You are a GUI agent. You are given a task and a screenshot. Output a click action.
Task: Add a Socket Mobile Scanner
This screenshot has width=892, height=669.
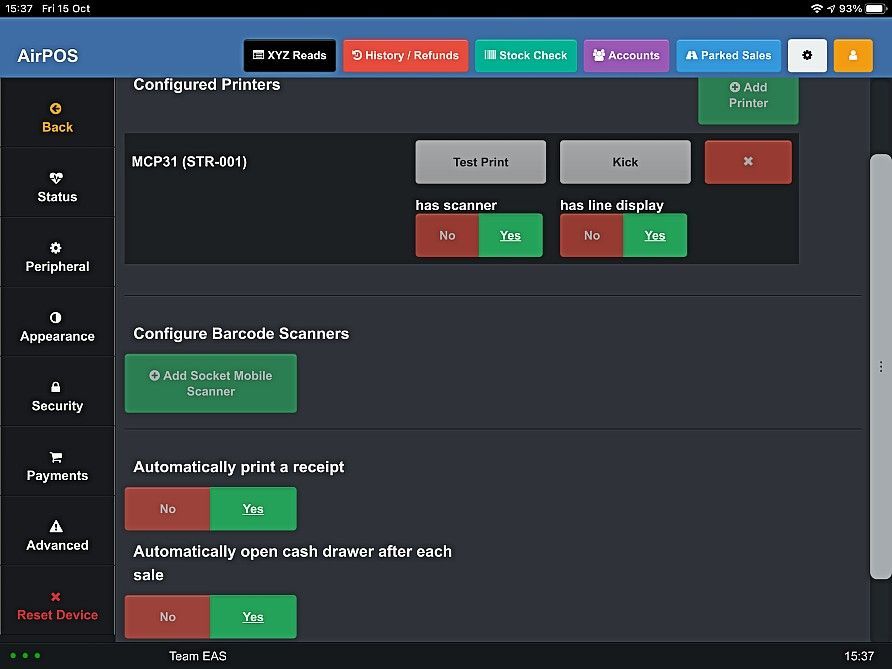pos(210,383)
